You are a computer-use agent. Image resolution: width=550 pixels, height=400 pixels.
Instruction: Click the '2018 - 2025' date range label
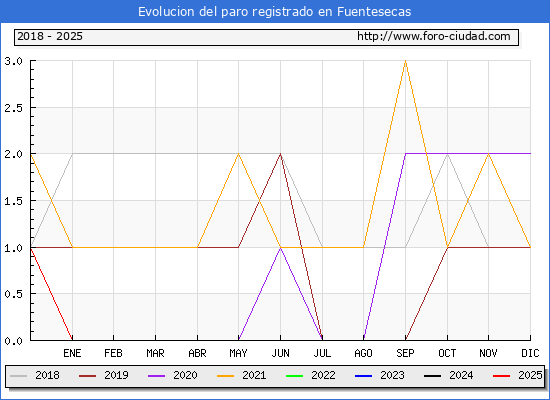(x=50, y=36)
